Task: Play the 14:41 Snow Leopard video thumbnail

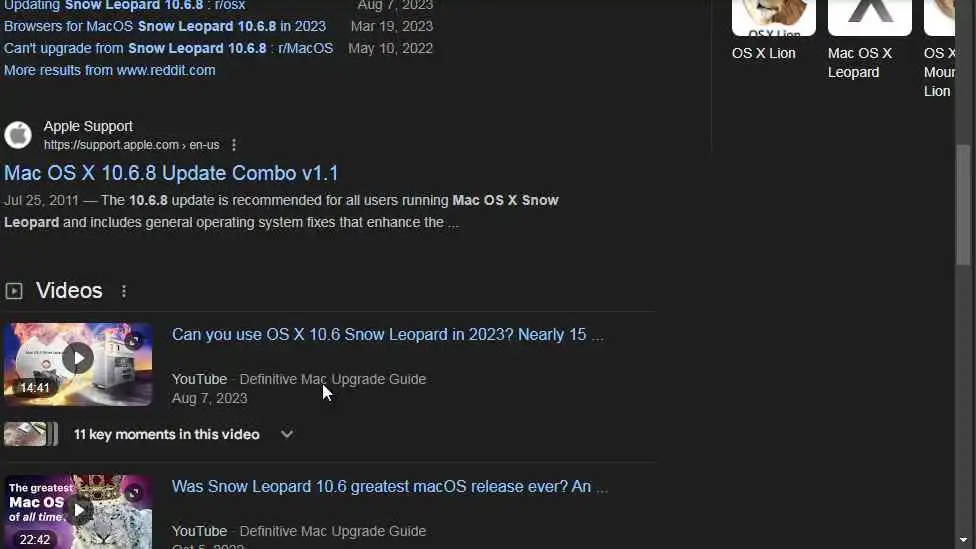Action: tap(78, 364)
